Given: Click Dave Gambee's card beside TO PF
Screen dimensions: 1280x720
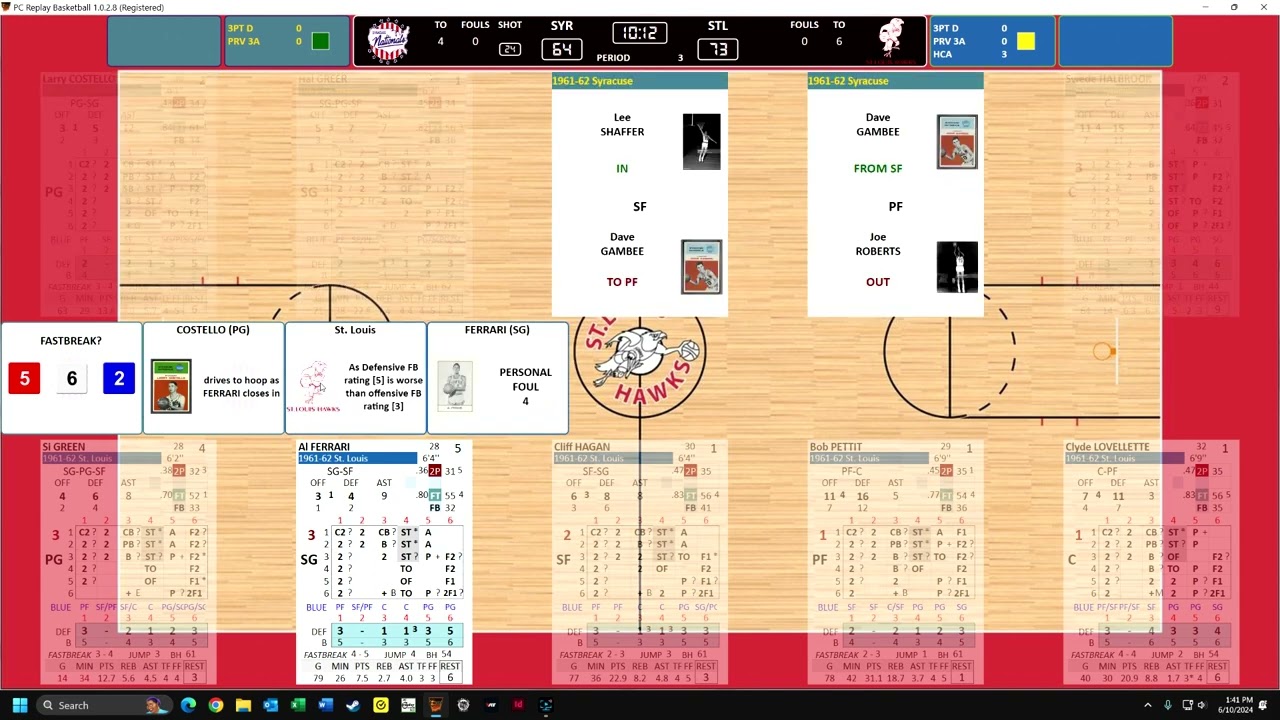Looking at the screenshot, I should [x=701, y=267].
